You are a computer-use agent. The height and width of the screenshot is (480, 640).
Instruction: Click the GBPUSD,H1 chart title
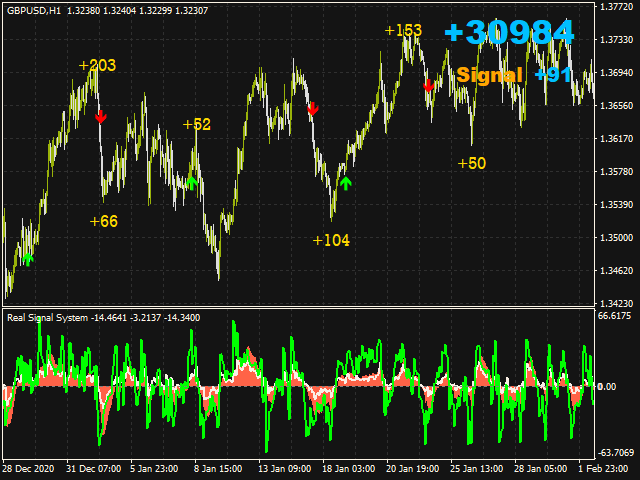(34, 11)
